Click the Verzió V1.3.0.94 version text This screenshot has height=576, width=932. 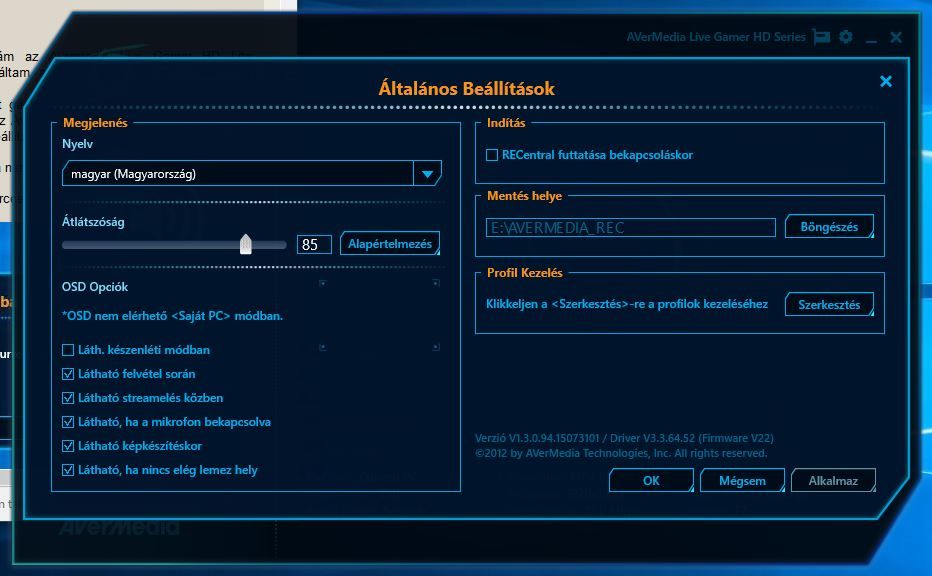(624, 438)
